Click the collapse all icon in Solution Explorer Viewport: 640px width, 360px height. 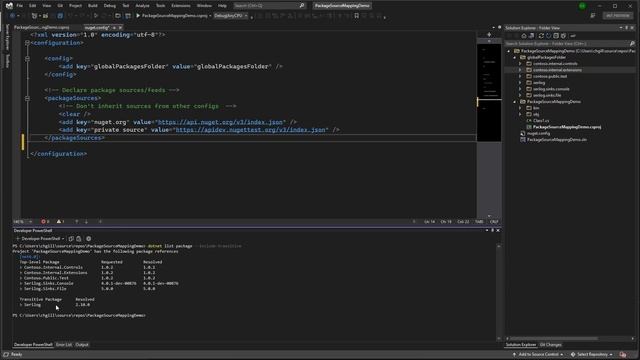point(556,36)
